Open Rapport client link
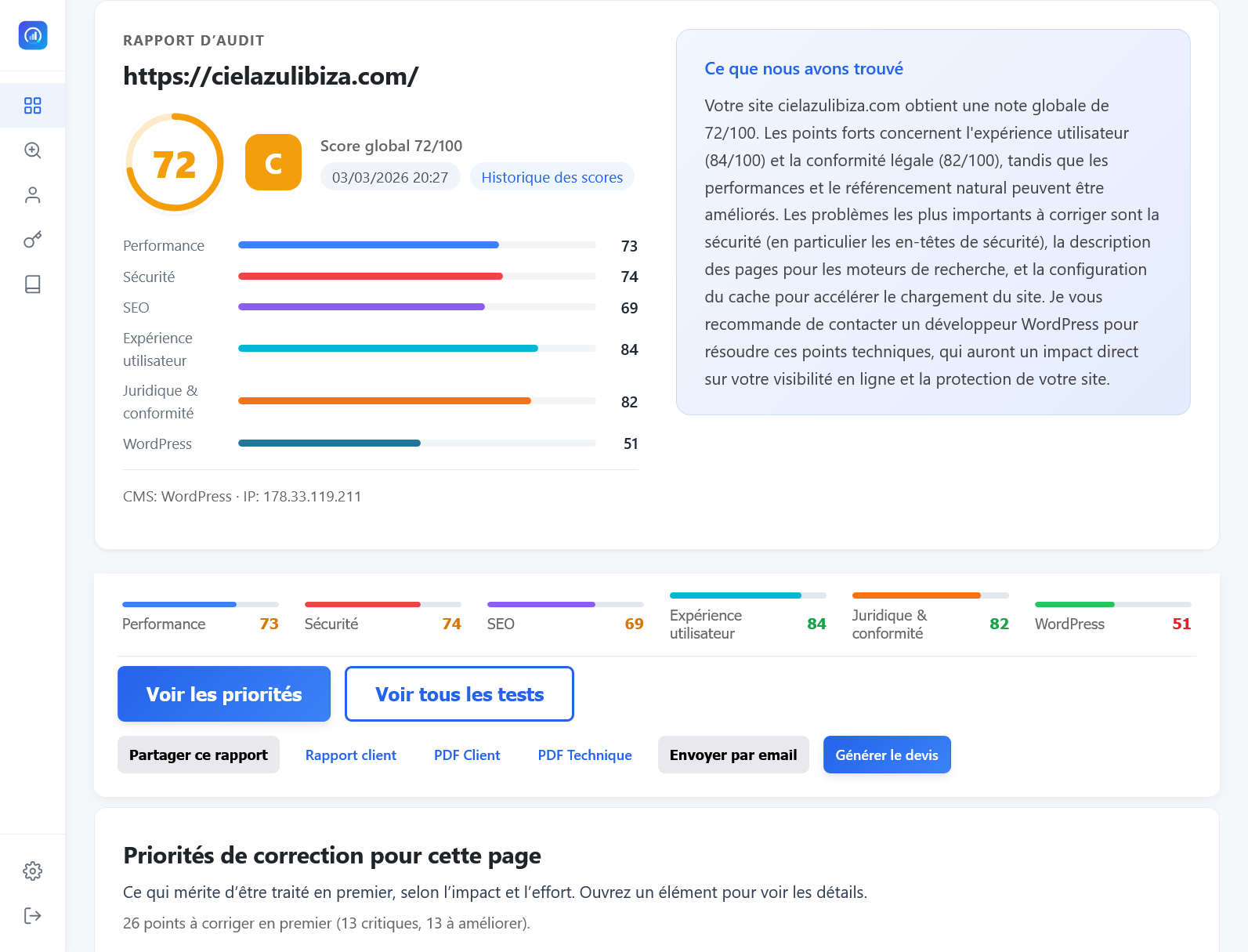The width and height of the screenshot is (1248, 952). click(x=351, y=755)
